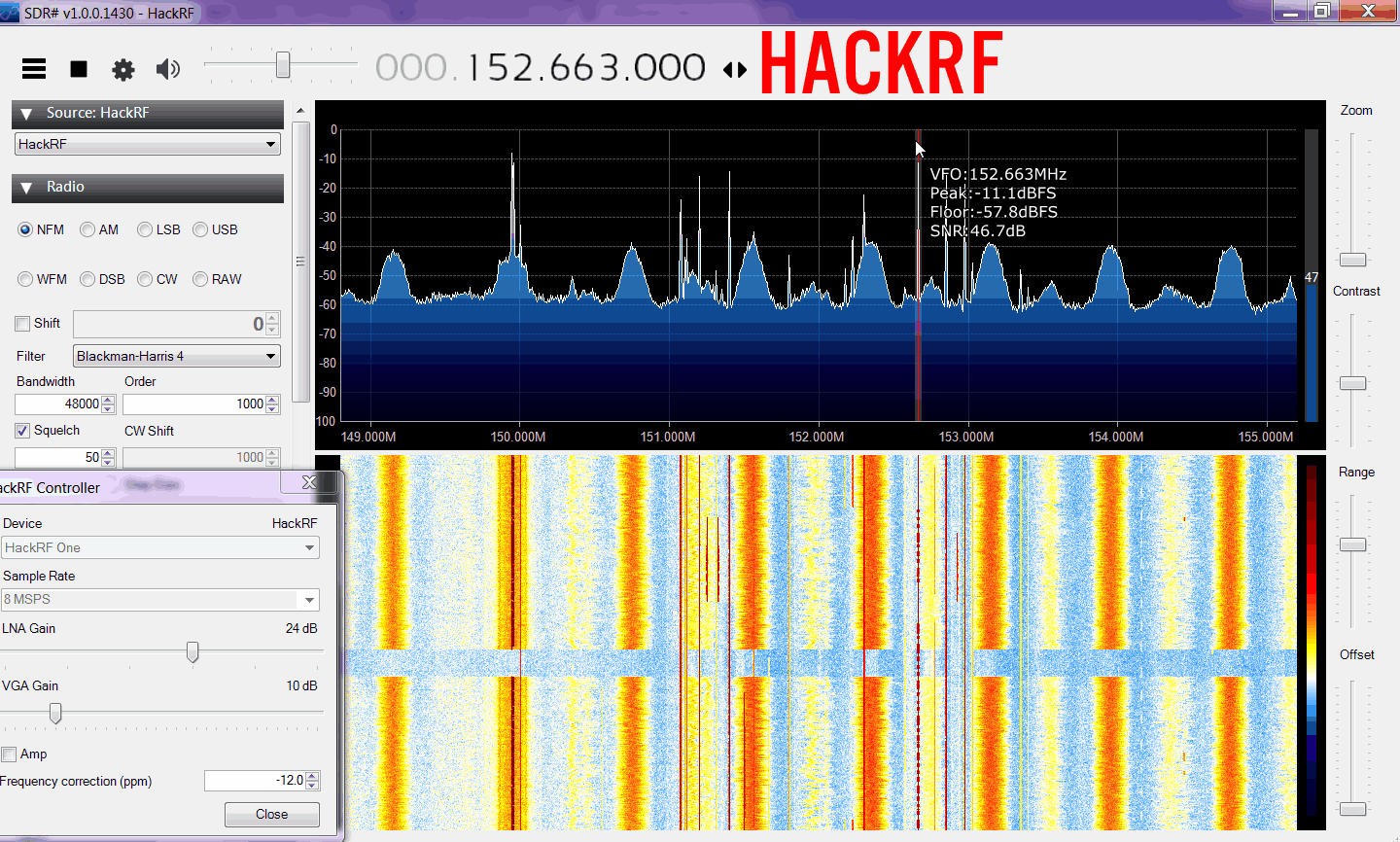Mute audio with the speaker icon
This screenshot has width=1400, height=842.
click(x=167, y=69)
